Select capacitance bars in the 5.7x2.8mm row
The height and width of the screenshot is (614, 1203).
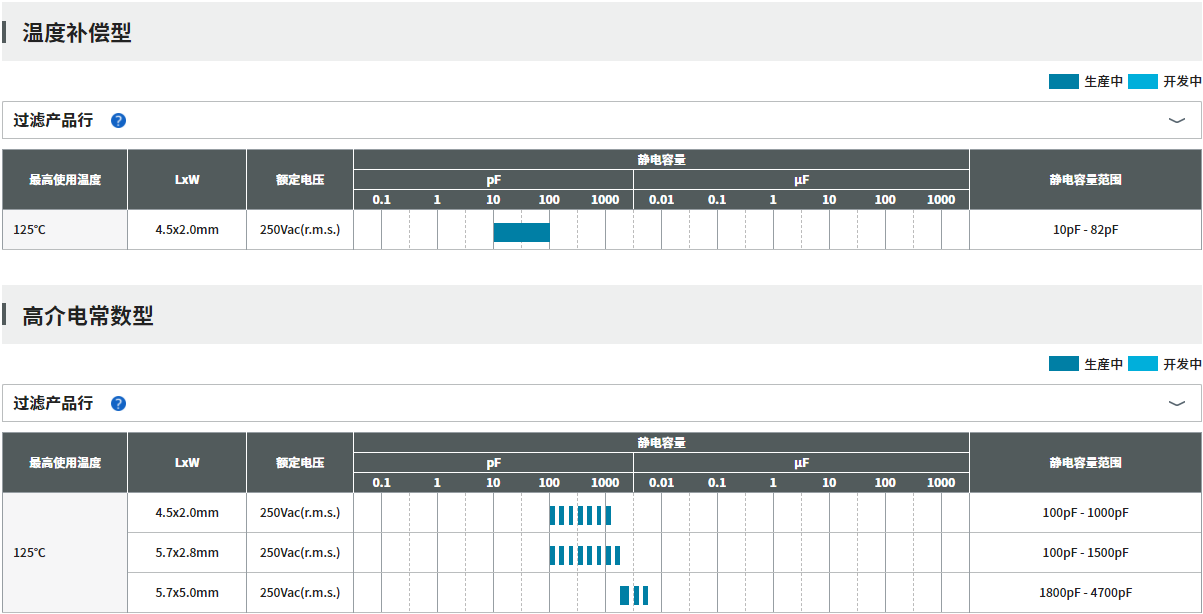coord(584,555)
